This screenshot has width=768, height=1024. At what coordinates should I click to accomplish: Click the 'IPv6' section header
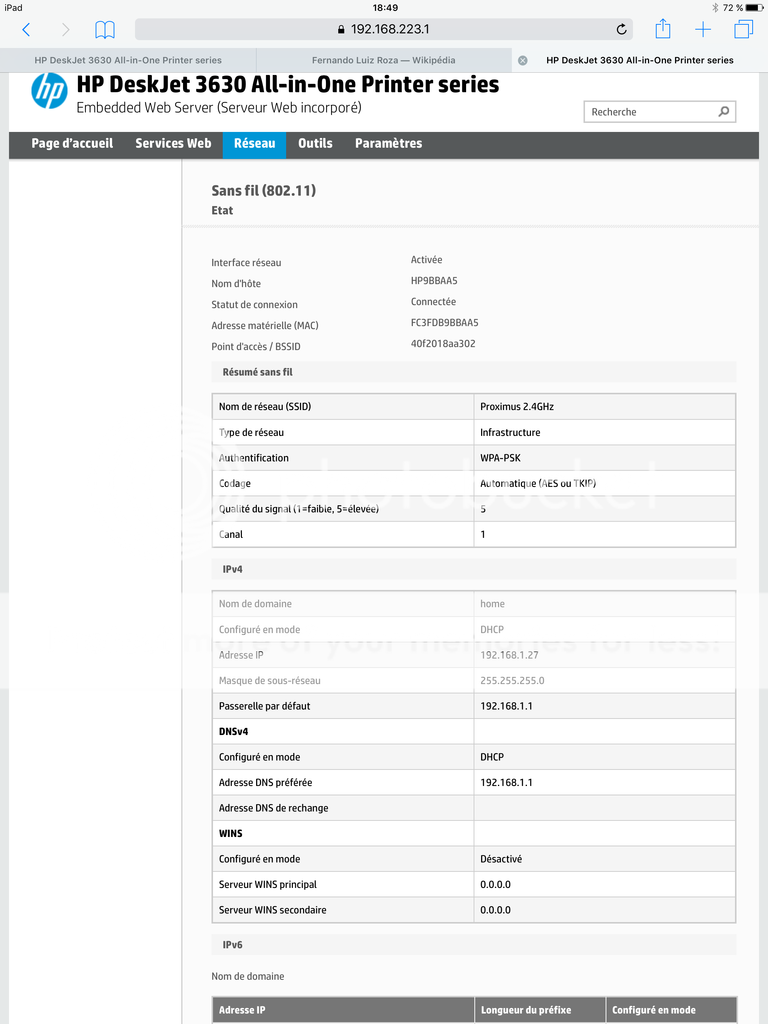click(473, 945)
